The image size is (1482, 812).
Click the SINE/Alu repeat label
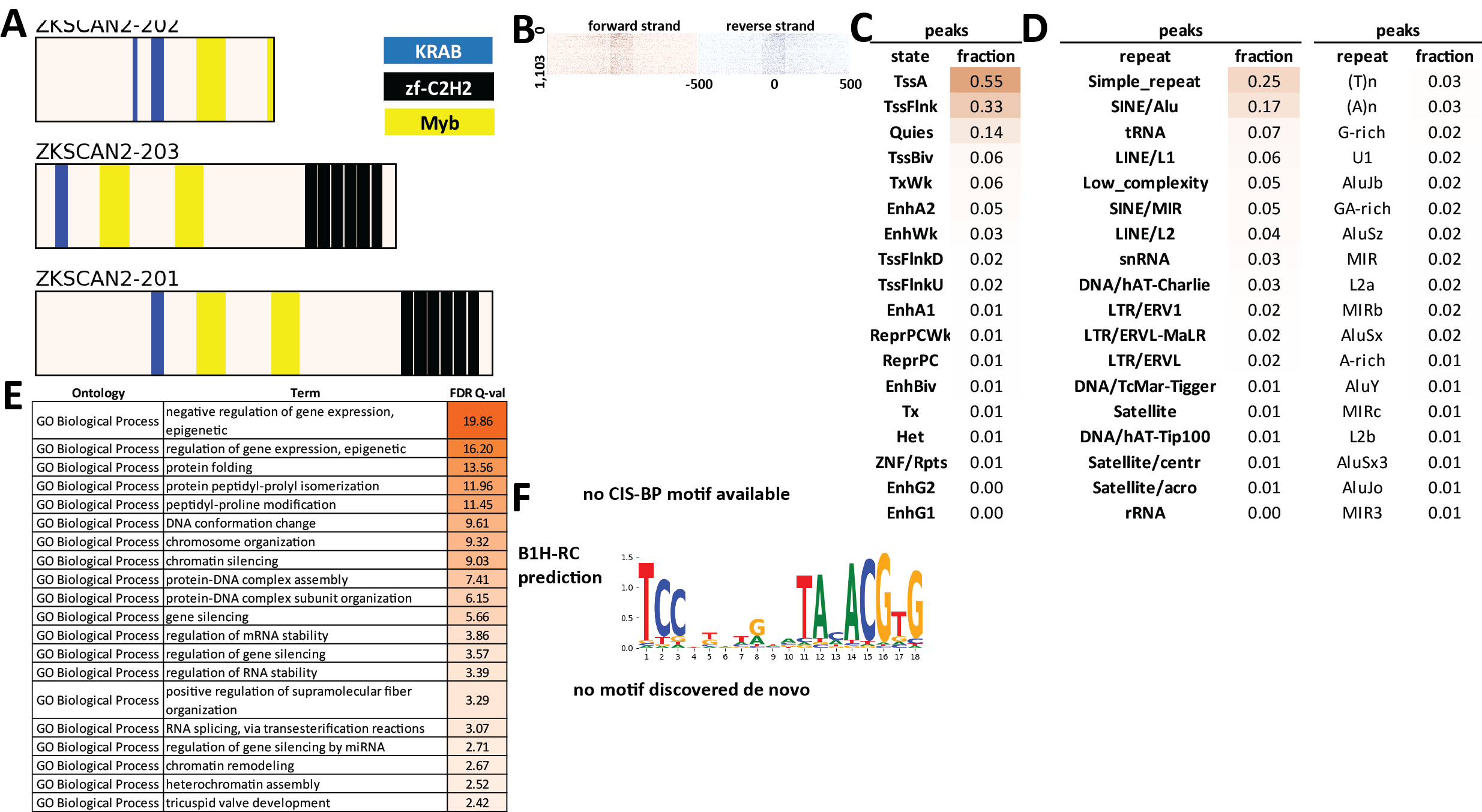pyautogui.click(x=1144, y=107)
